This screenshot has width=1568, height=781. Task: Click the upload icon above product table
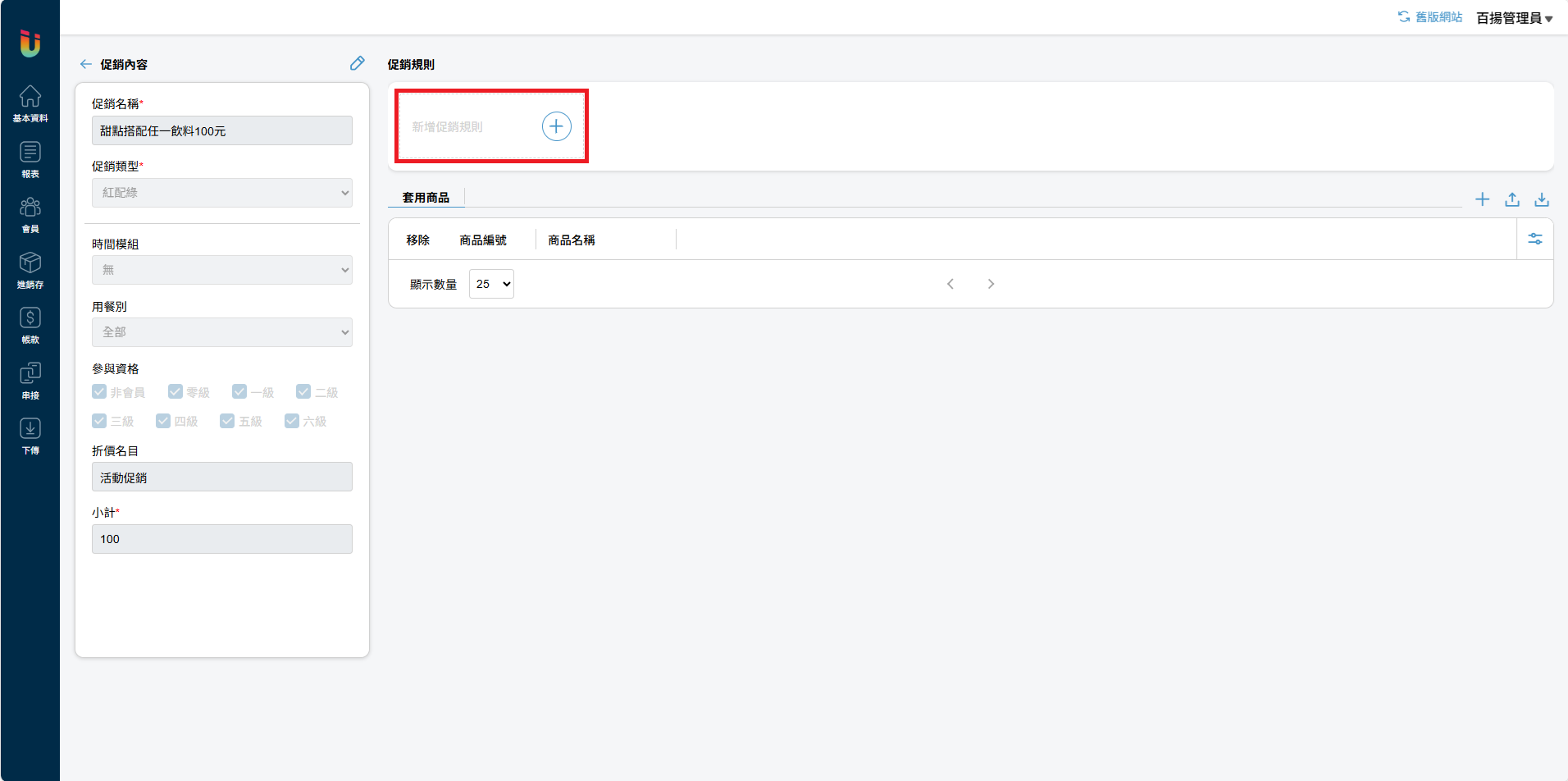[1511, 199]
